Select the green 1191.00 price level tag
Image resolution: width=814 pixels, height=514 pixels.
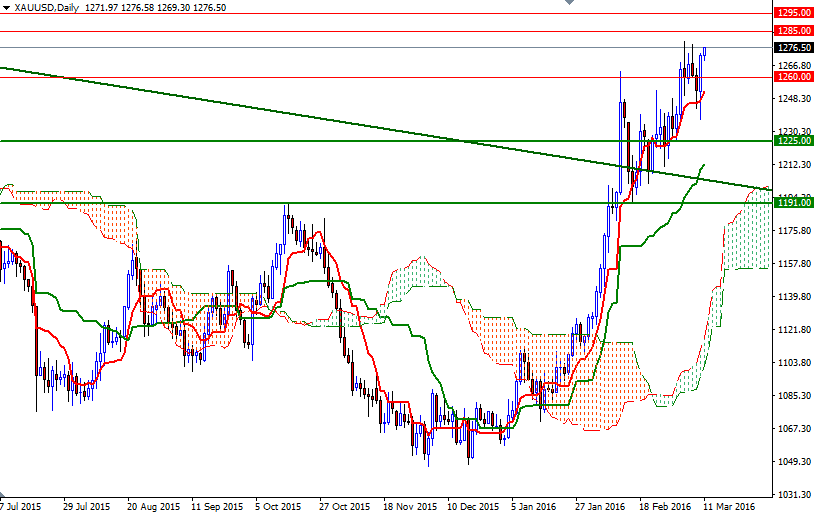click(x=792, y=203)
